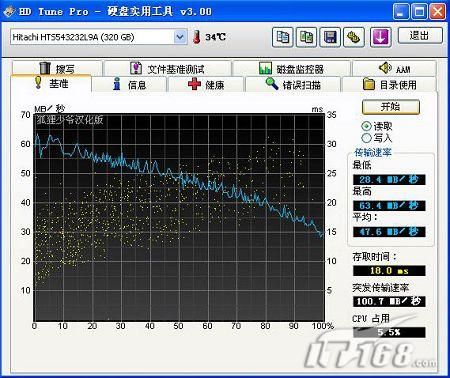Open the 文件基准测试 file benchmark tab

pos(168,69)
